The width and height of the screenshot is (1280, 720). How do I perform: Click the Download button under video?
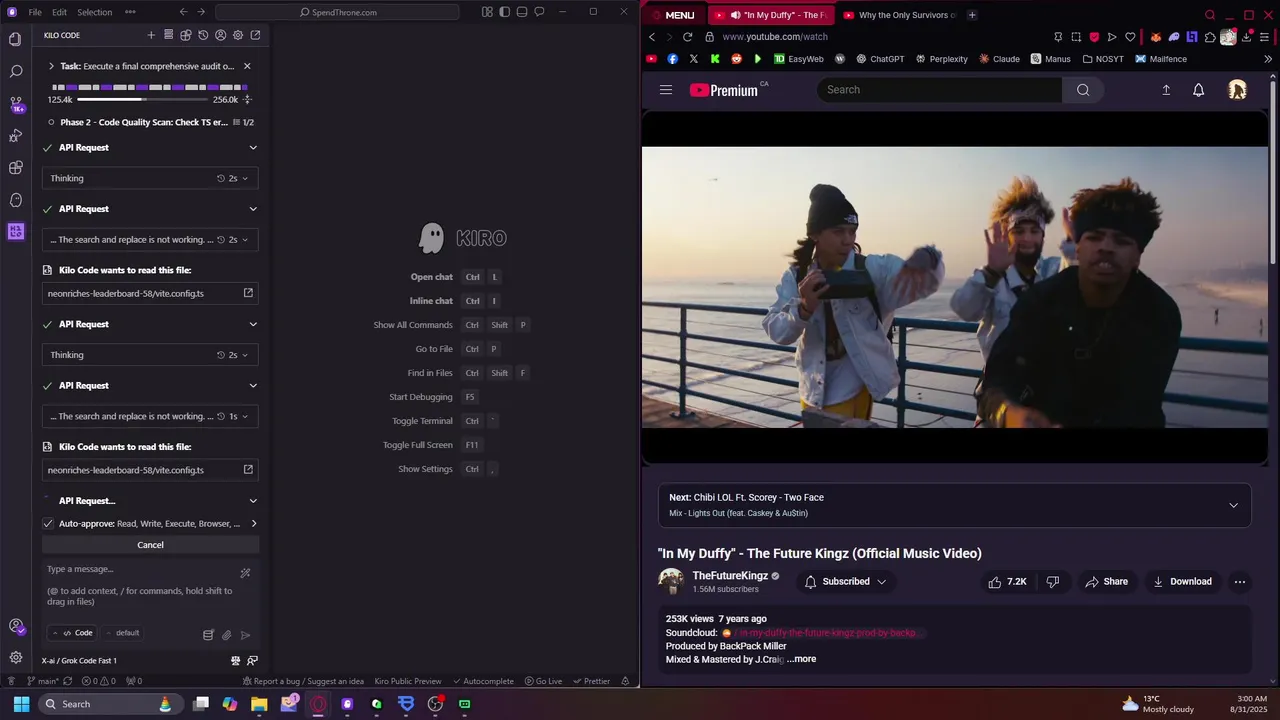[x=1182, y=582]
